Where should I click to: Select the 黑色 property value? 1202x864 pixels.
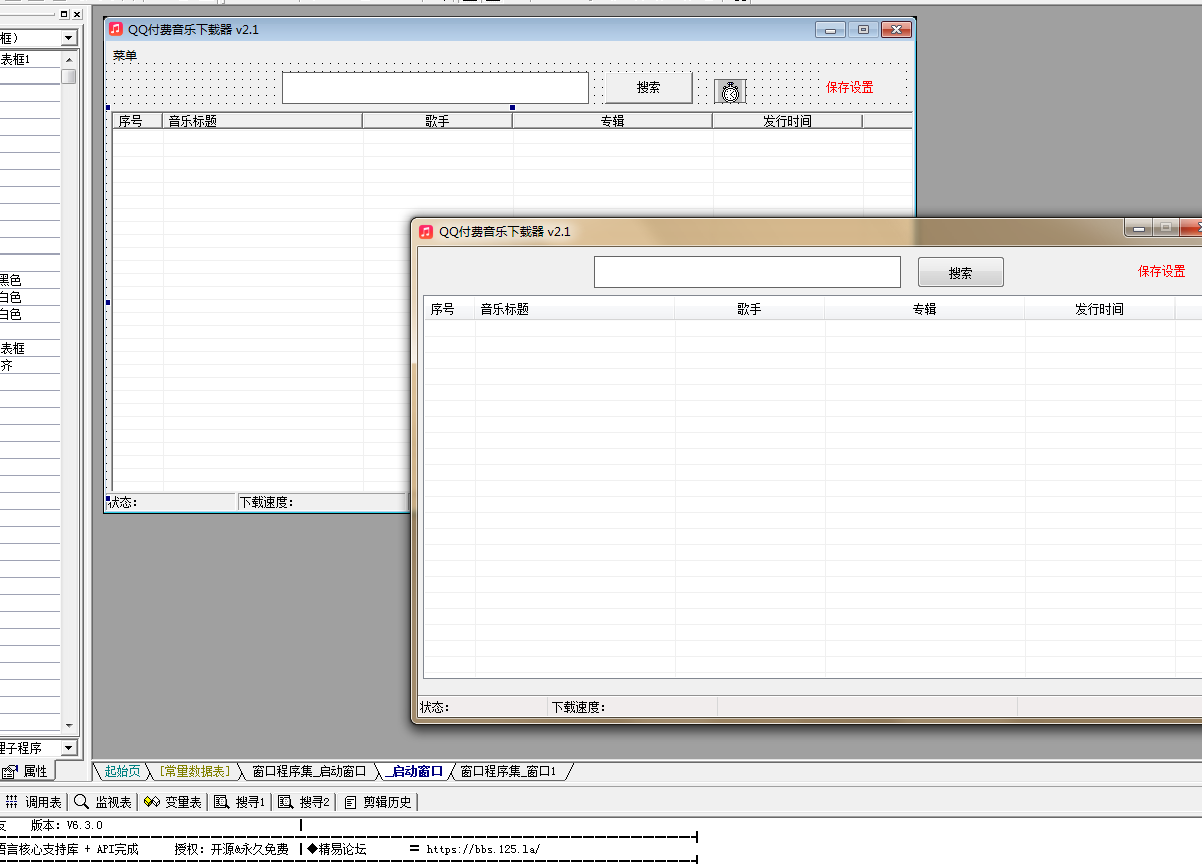11,280
